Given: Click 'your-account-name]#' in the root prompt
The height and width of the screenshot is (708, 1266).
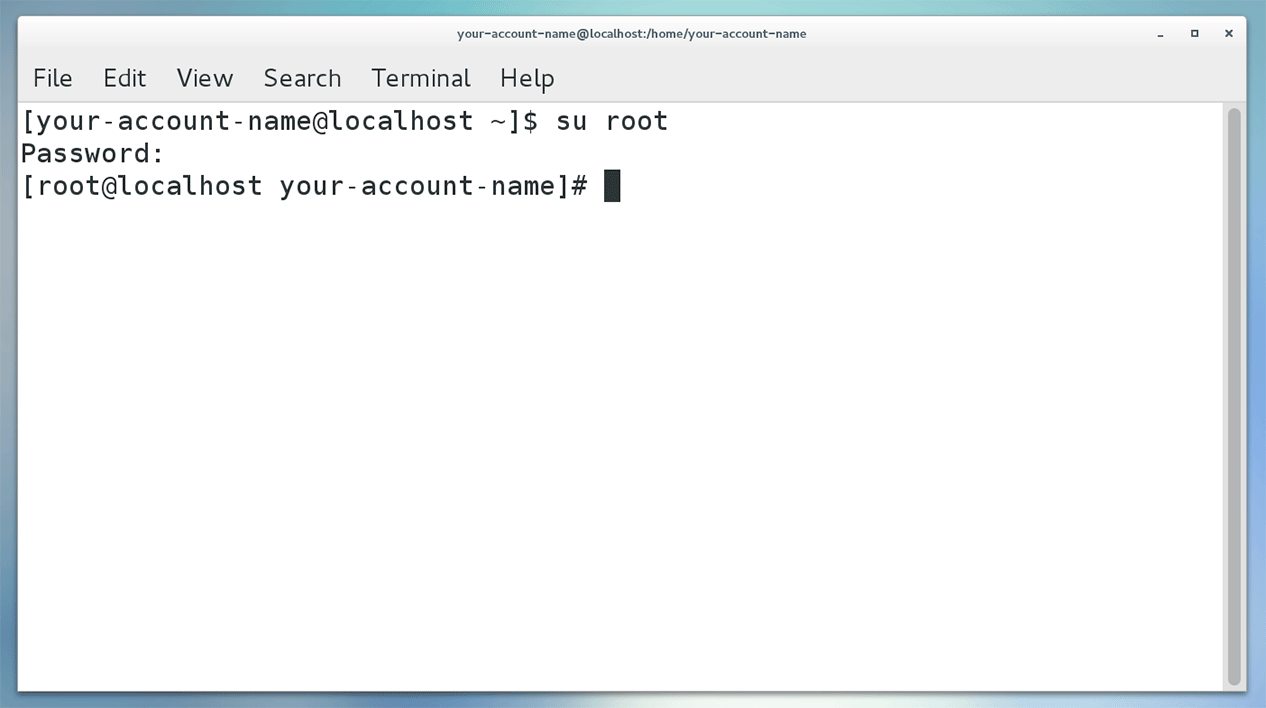Looking at the screenshot, I should click(433, 186).
